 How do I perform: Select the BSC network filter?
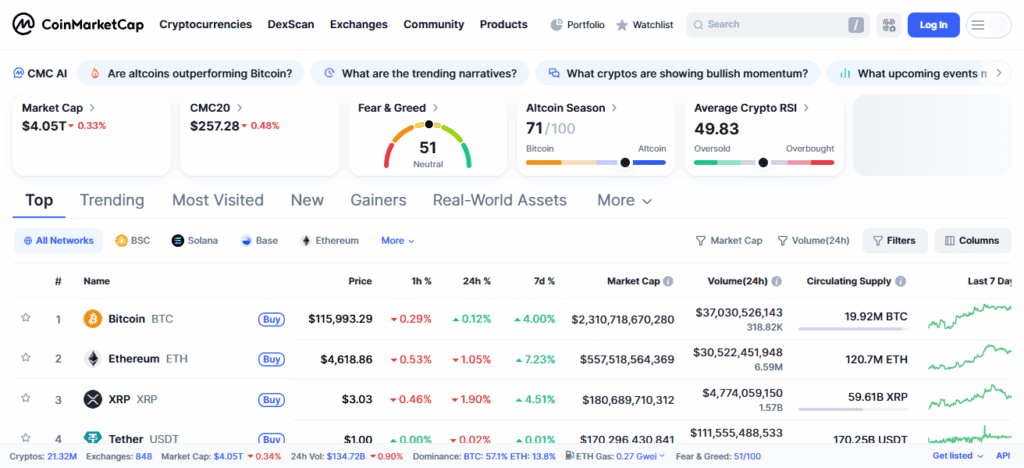(x=133, y=240)
